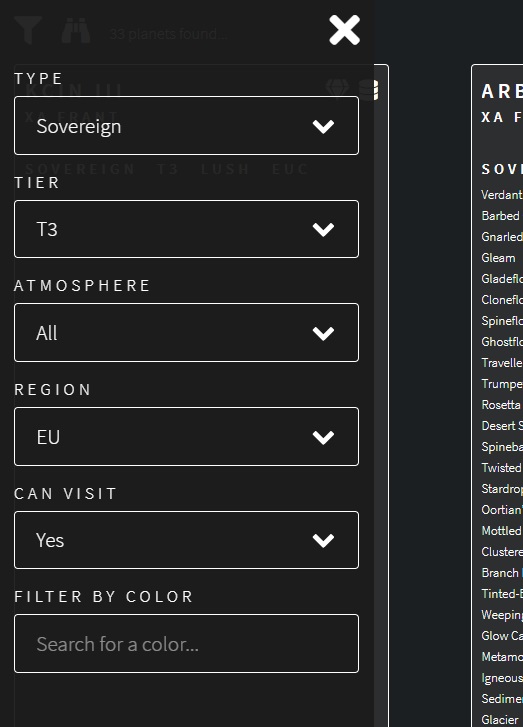Select the Verdant item in the resource list
Viewport: 523px width, 727px height.
[x=502, y=195]
